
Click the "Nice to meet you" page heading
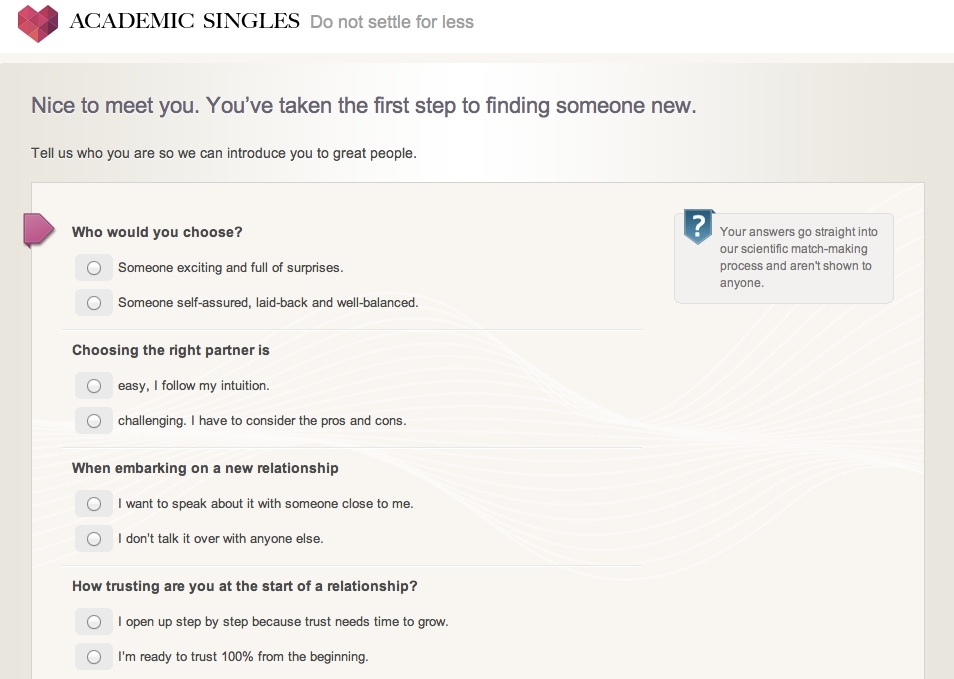(x=364, y=106)
